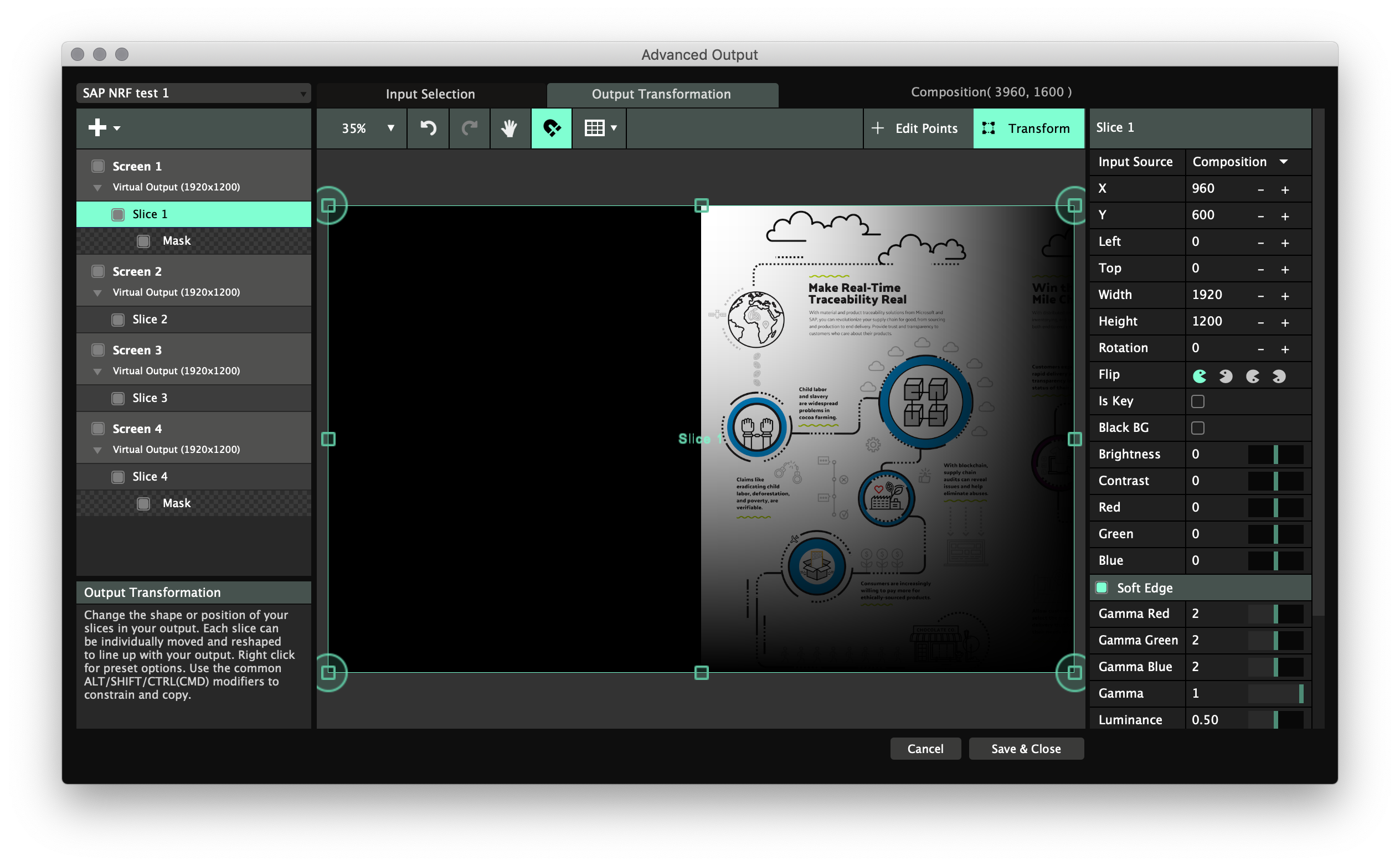This screenshot has width=1400, height=866.
Task: Toggle the Soft Edge checkbox
Action: click(x=1101, y=587)
